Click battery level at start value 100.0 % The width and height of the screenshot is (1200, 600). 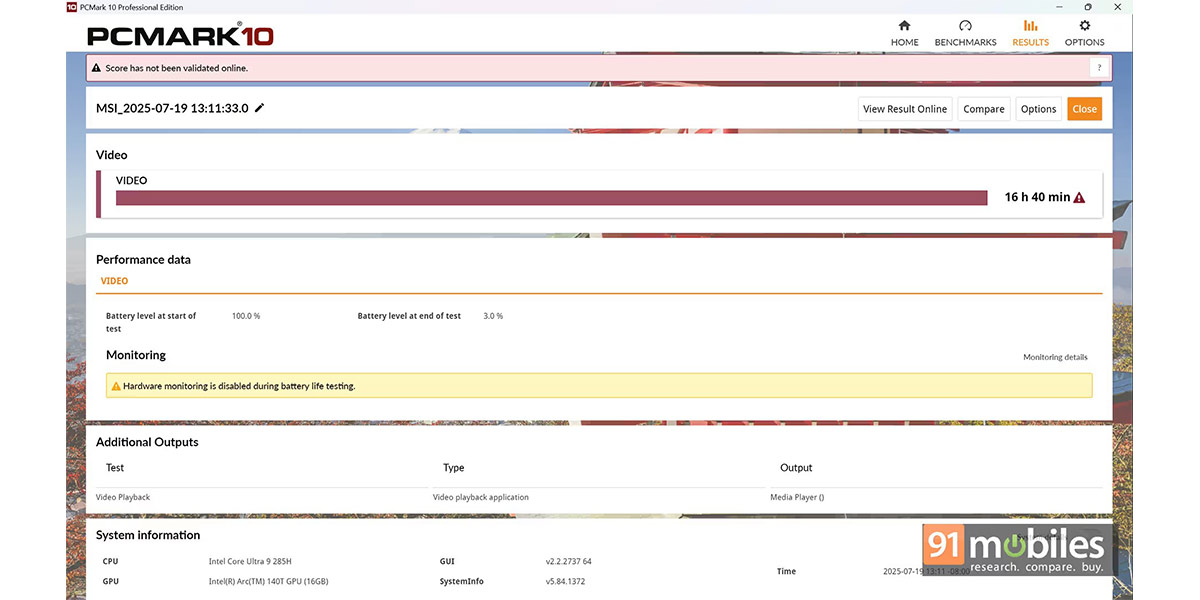point(246,316)
